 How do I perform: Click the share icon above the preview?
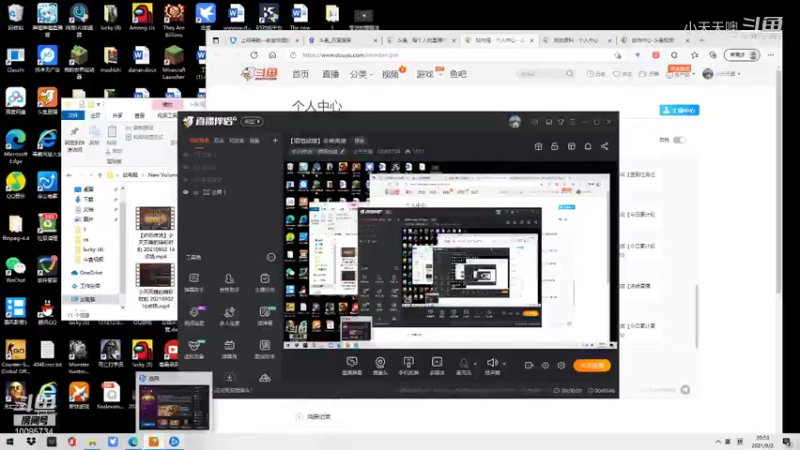[x=605, y=146]
